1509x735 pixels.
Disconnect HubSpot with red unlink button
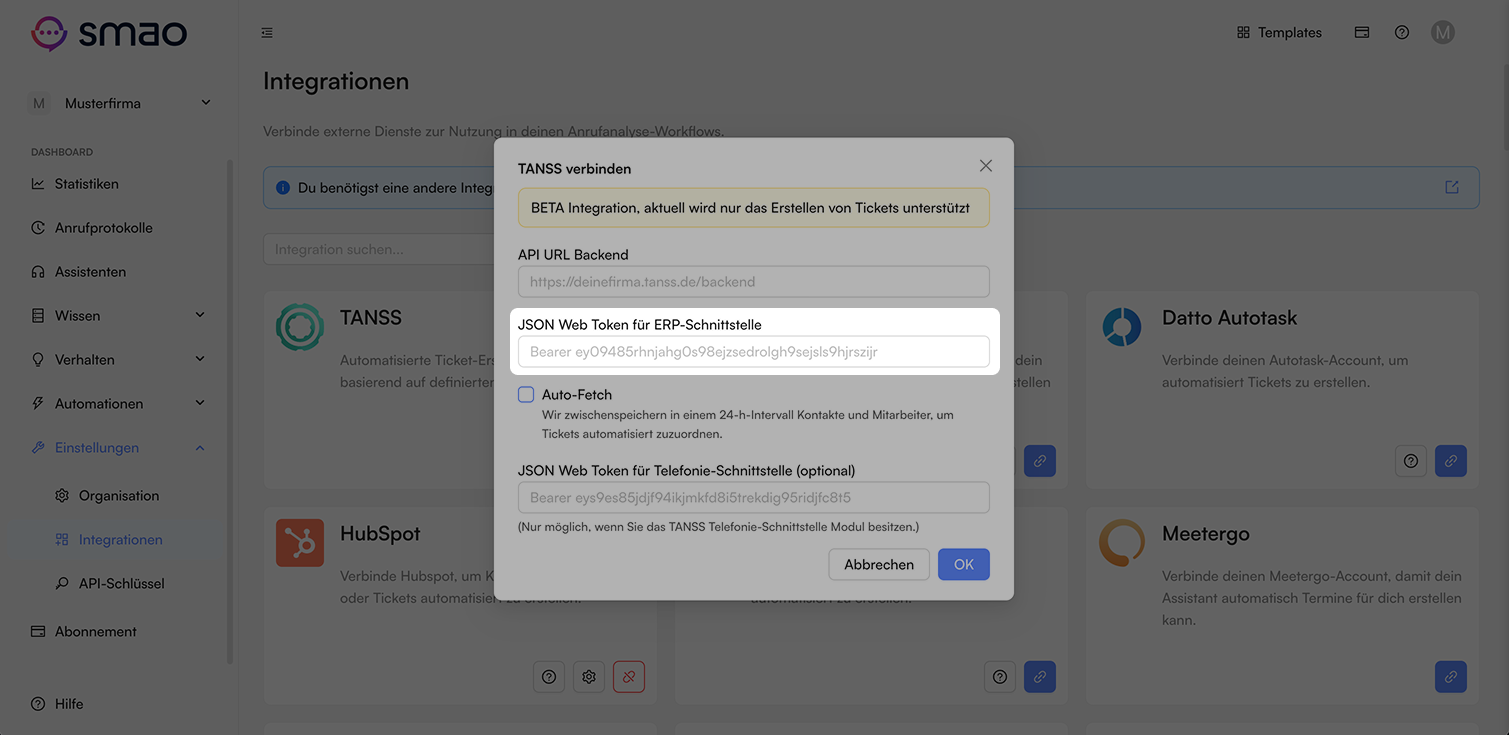(629, 677)
